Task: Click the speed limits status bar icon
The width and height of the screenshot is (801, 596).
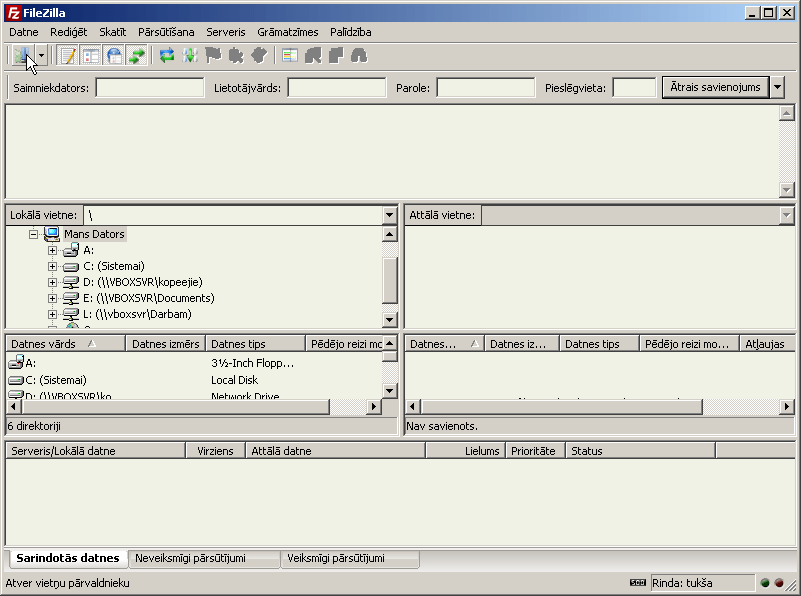Action: [638, 583]
